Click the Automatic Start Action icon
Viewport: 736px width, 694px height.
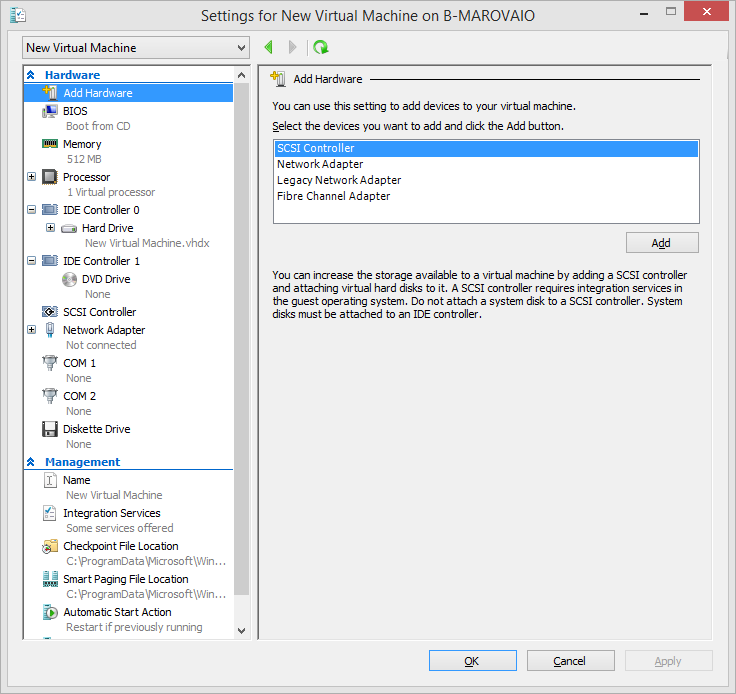tap(50, 612)
